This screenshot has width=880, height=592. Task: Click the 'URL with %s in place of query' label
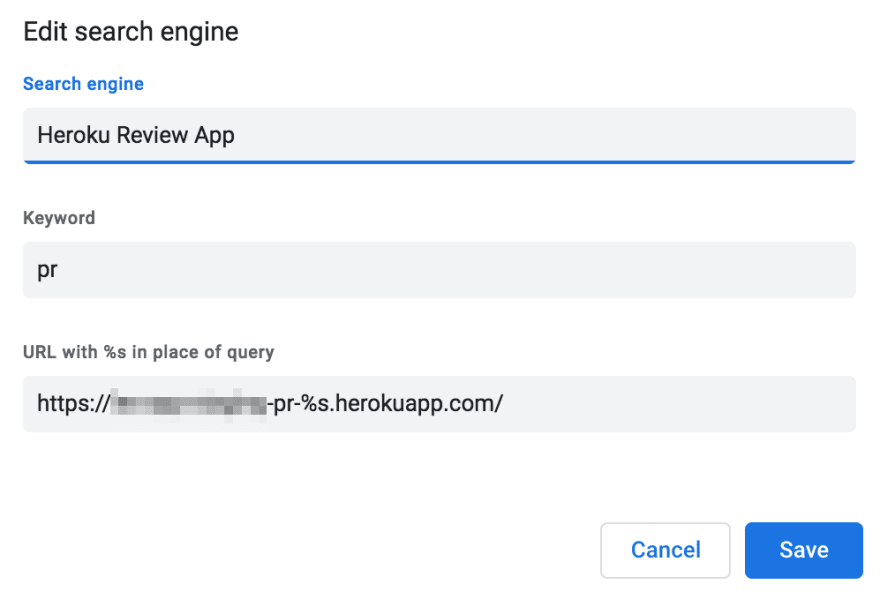coord(149,352)
